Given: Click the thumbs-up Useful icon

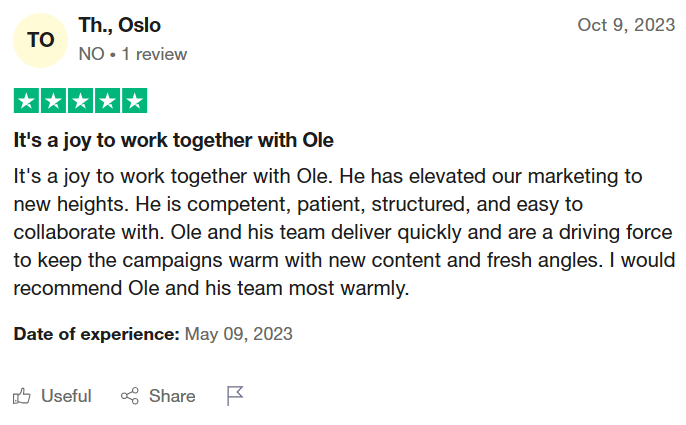Looking at the screenshot, I should [x=22, y=396].
